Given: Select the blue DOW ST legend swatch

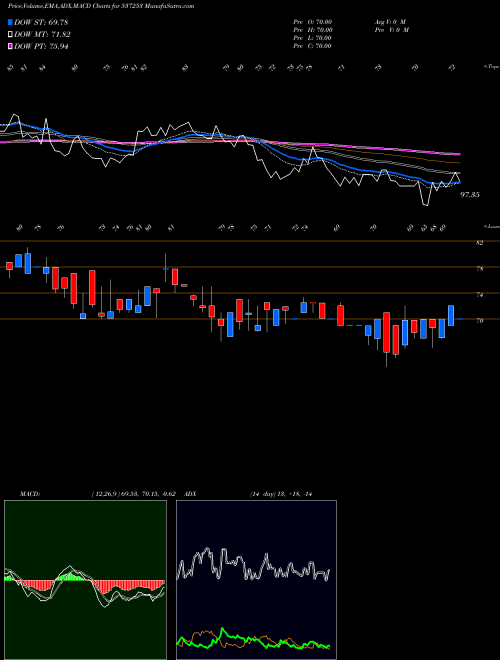Looking at the screenshot, I should click(x=11, y=22).
